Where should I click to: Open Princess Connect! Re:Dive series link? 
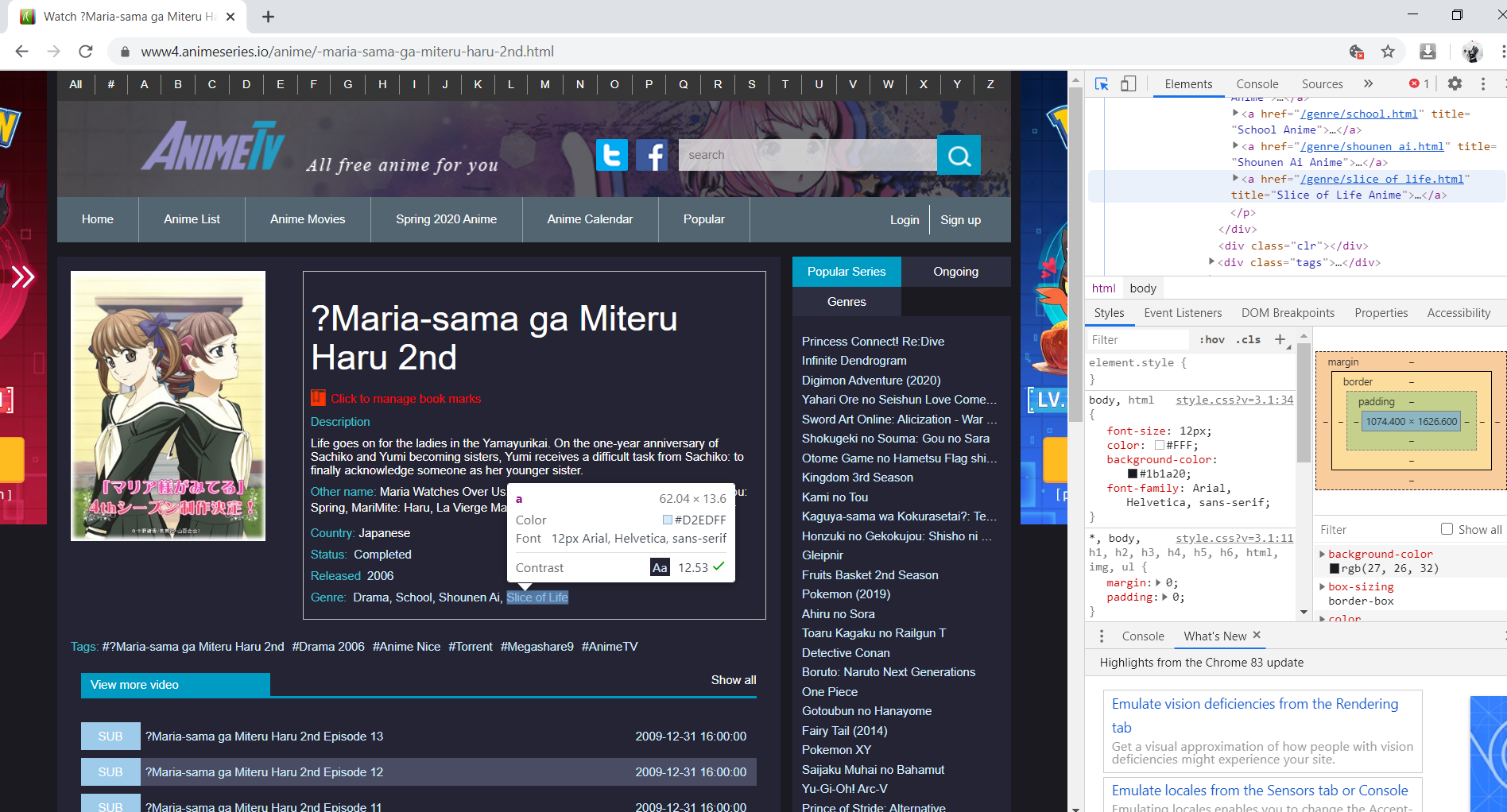tap(873, 342)
